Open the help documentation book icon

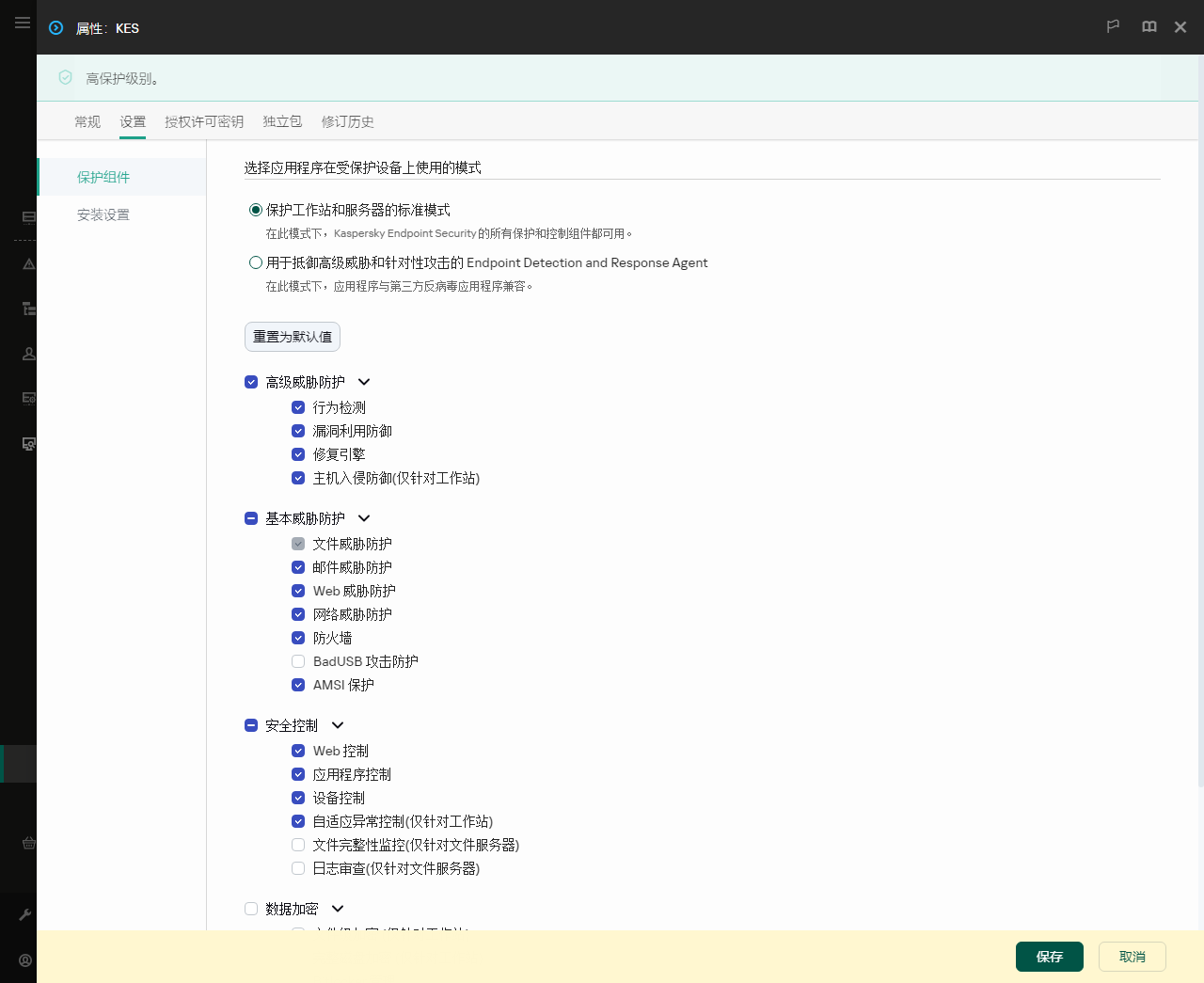(1149, 26)
